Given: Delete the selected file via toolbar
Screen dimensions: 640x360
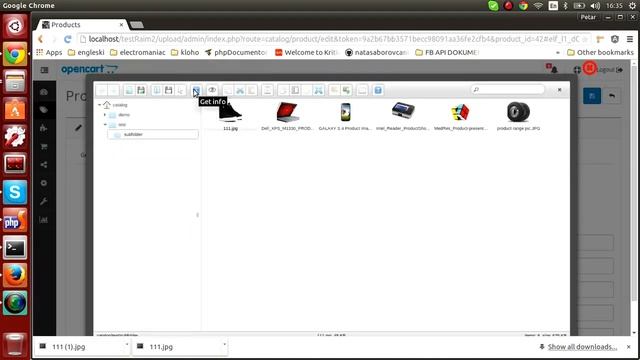Looking at the screenshot, I should click(x=268, y=90).
